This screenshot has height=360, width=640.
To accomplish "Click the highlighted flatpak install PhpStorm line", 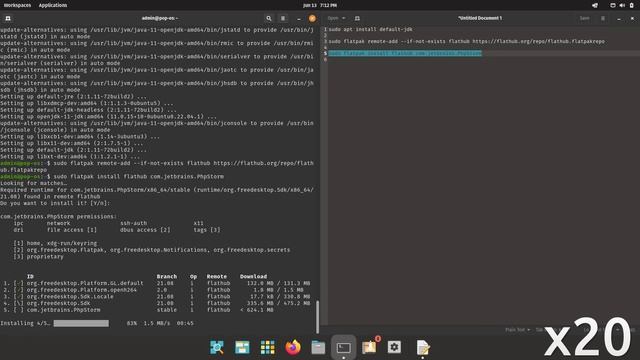I will (405, 53).
